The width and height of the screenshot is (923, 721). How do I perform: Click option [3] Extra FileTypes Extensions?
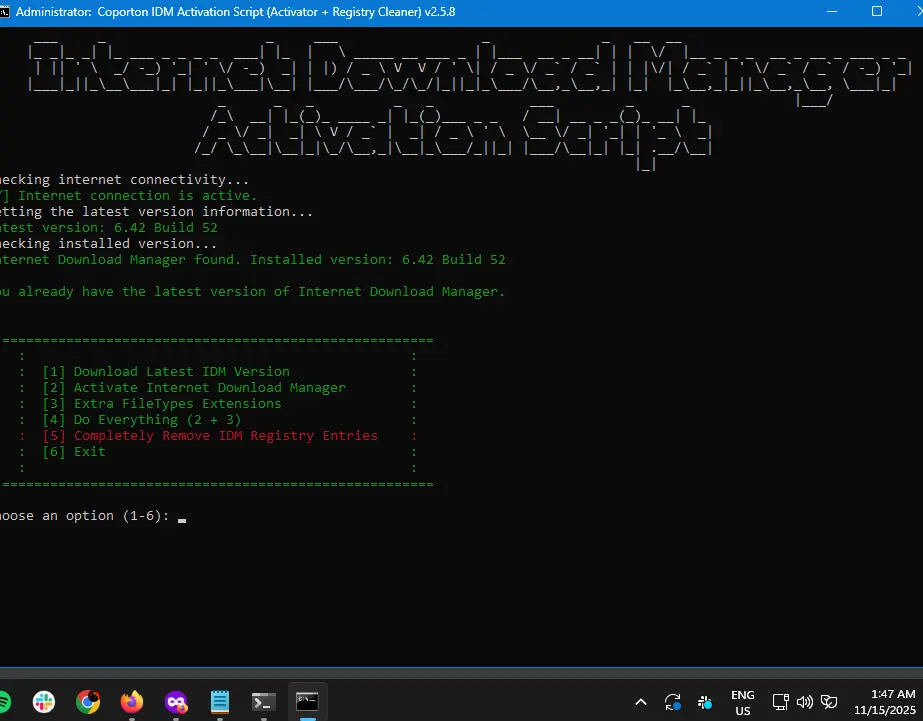tap(162, 403)
